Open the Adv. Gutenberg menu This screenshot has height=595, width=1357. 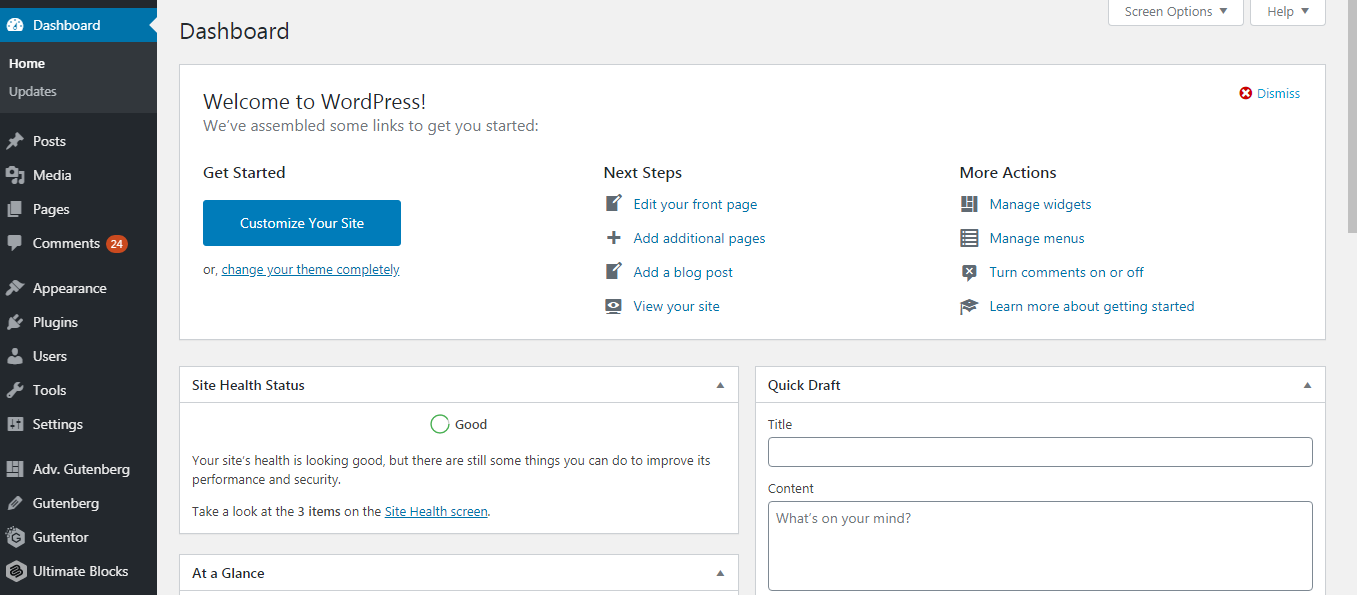point(78,469)
